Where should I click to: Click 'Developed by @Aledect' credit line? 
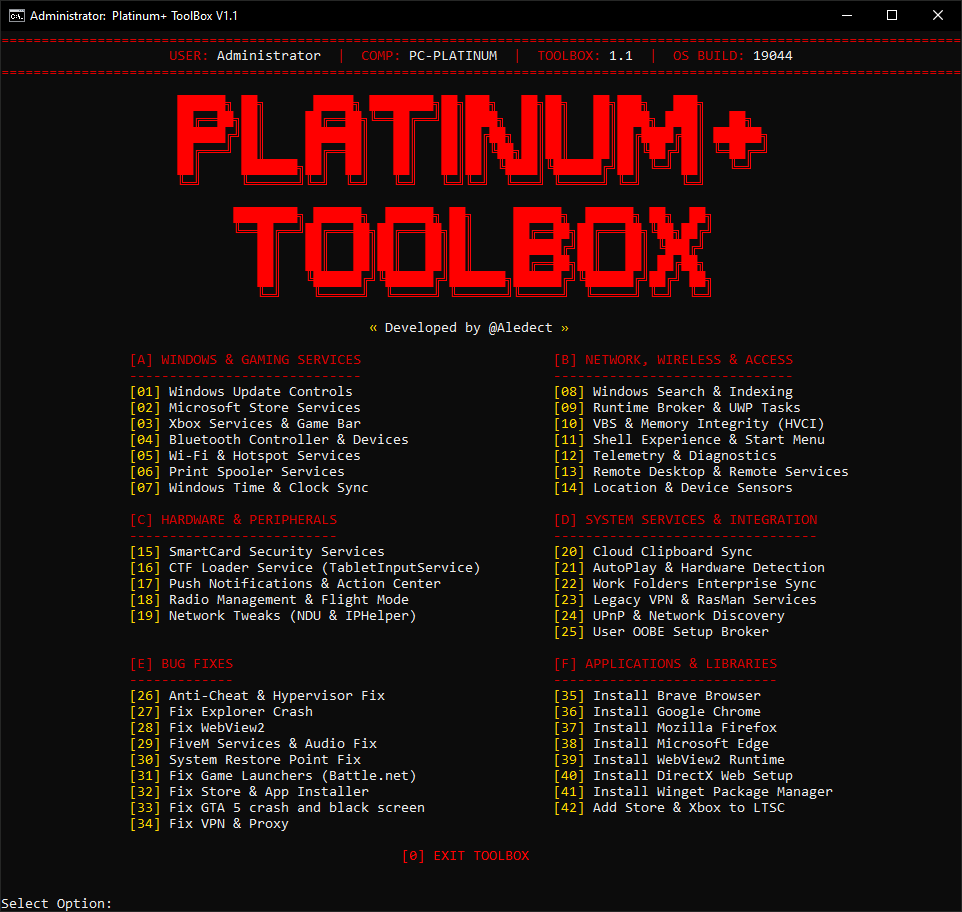click(469, 328)
